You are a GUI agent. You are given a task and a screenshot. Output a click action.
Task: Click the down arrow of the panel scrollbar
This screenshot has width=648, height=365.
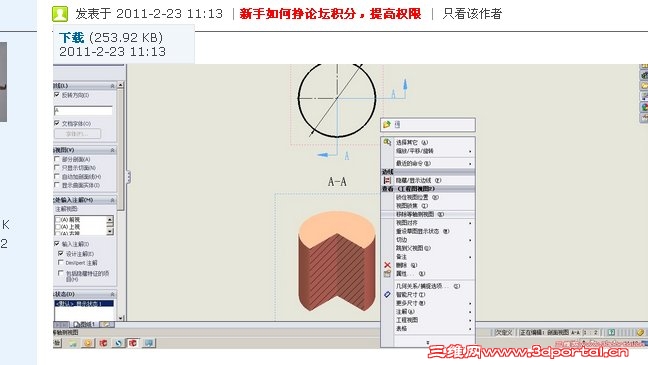[121, 318]
